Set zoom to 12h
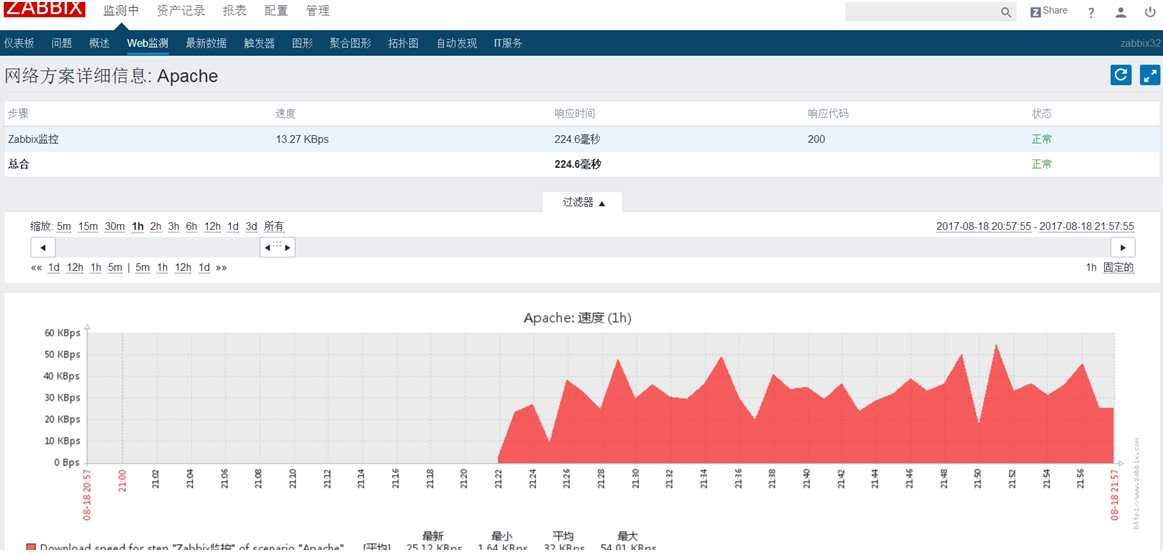 pos(213,227)
